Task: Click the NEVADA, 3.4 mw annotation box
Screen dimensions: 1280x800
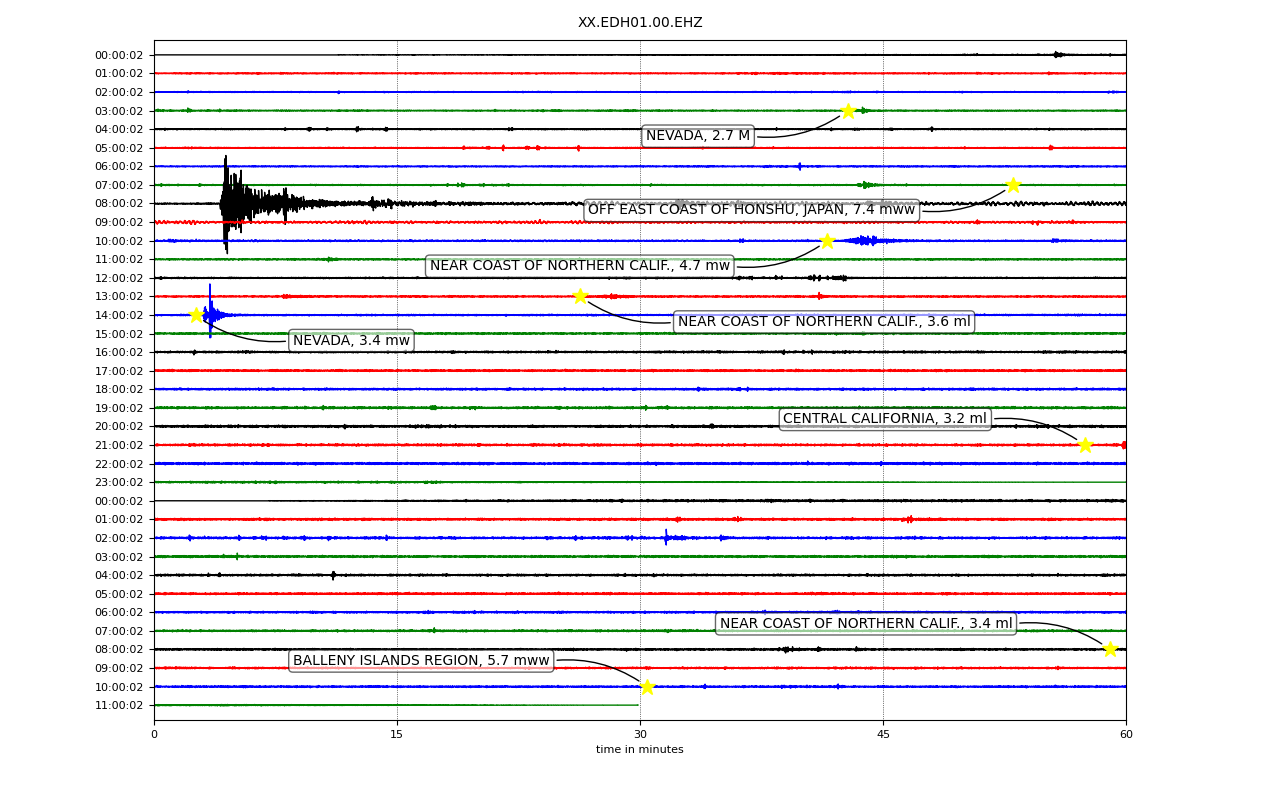Action: pyautogui.click(x=351, y=341)
